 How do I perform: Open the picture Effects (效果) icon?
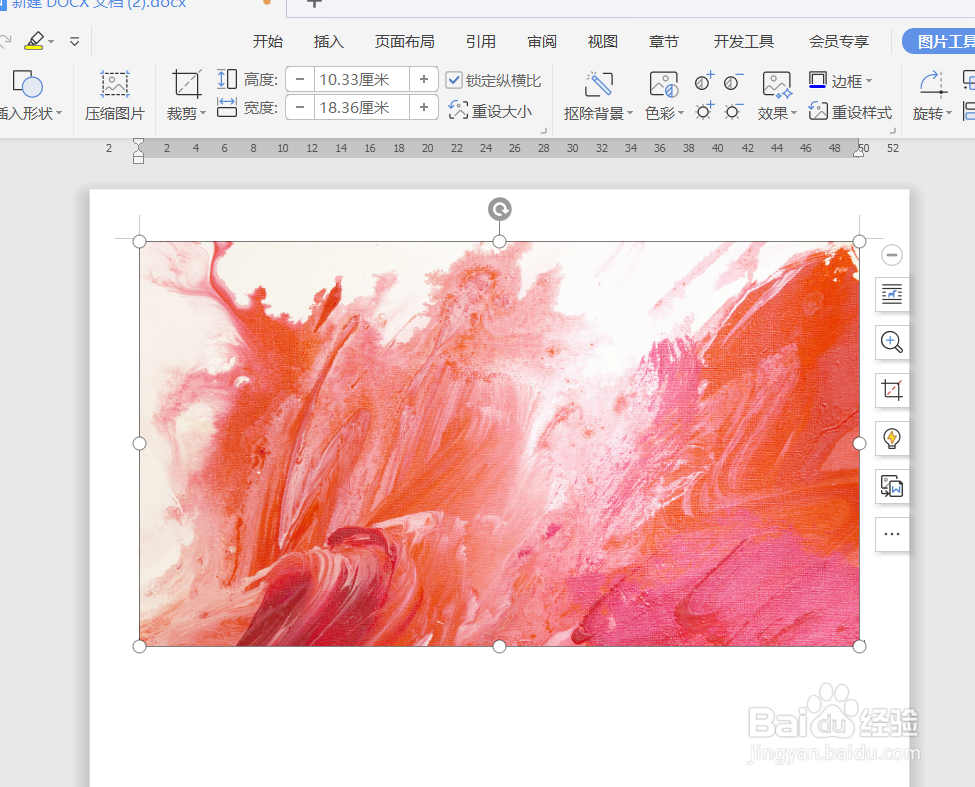777,84
